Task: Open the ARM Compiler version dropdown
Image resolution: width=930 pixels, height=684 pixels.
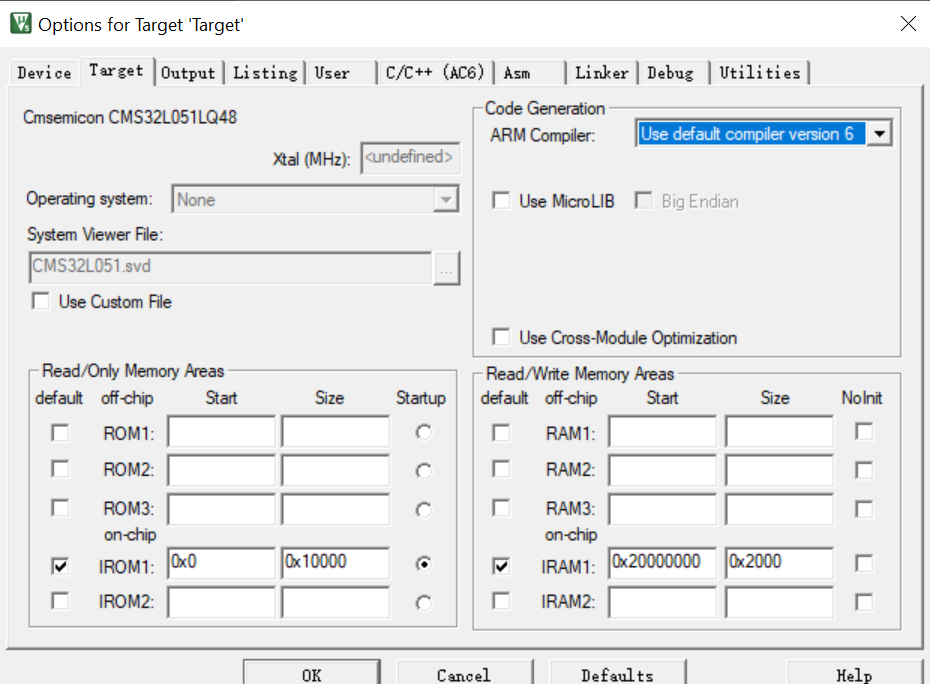Action: click(x=763, y=133)
